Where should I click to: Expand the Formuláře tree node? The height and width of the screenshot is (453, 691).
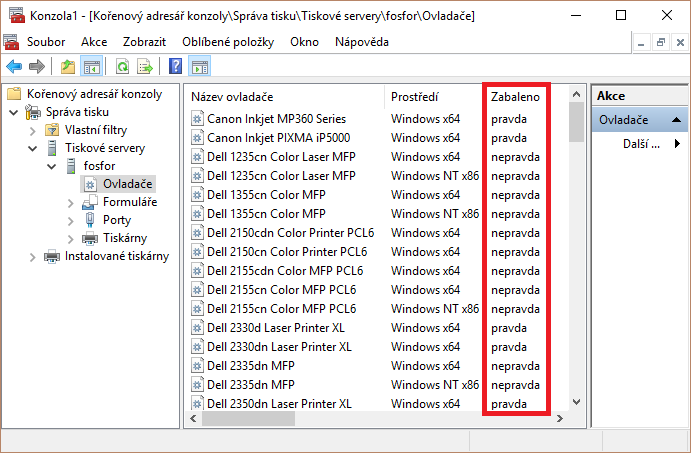pos(70,202)
